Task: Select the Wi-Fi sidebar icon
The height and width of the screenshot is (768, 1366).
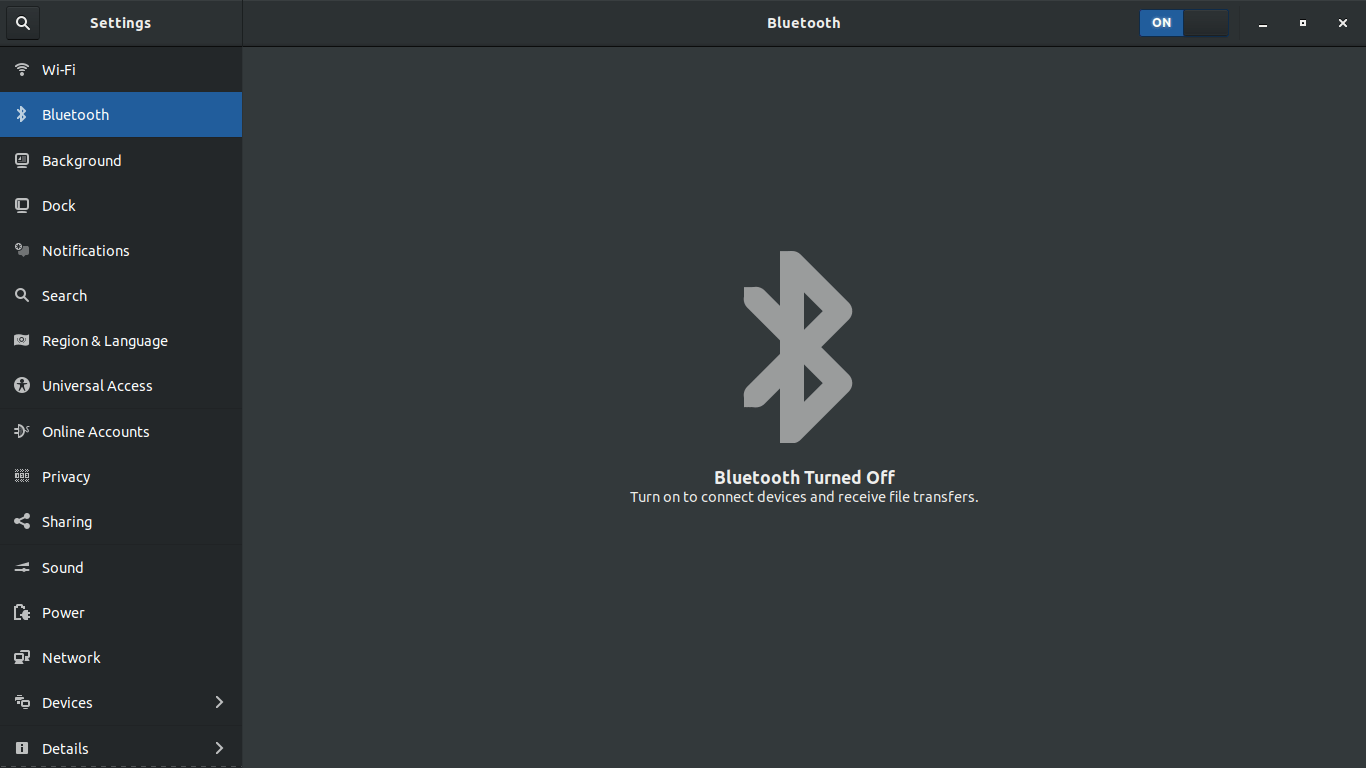Action: click(x=21, y=69)
